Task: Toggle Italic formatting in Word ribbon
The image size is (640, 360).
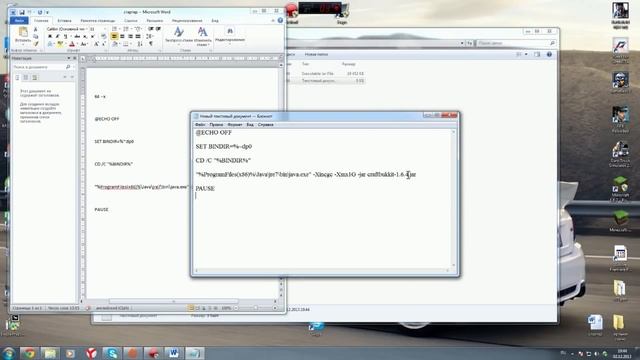Action: pyautogui.click(x=57, y=36)
